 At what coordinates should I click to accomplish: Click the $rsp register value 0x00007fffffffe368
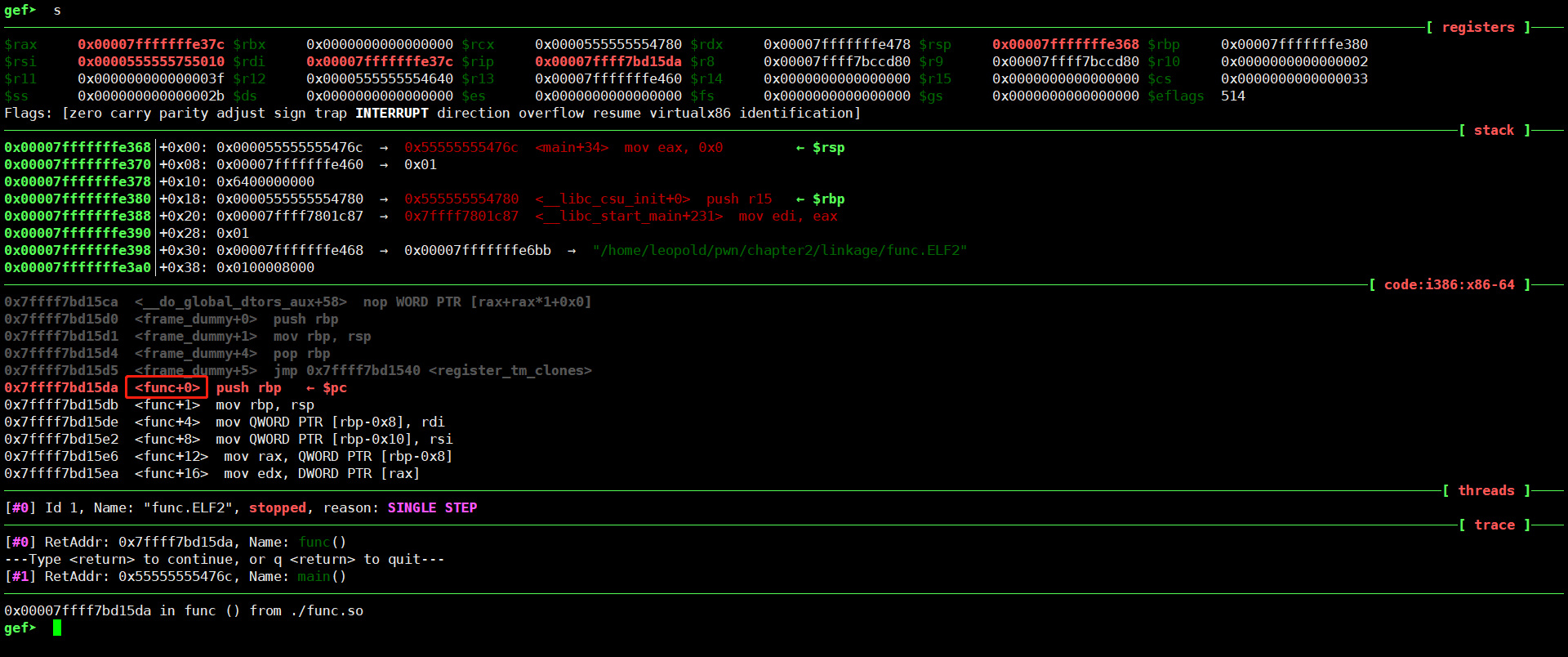pyautogui.click(x=1066, y=44)
